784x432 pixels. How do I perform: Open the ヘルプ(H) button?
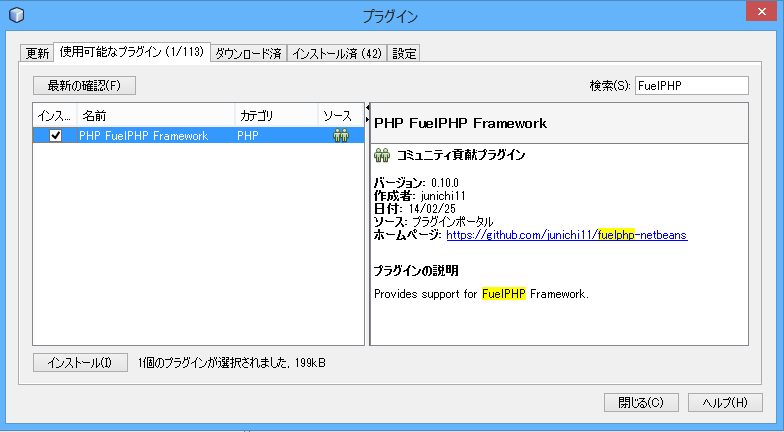(725, 402)
